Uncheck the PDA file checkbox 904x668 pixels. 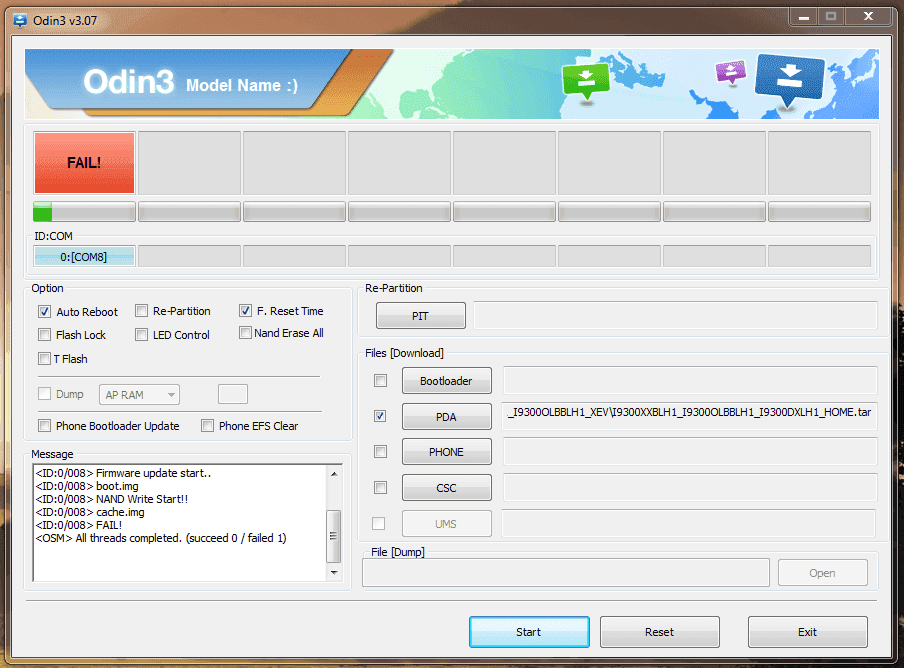tap(380, 416)
